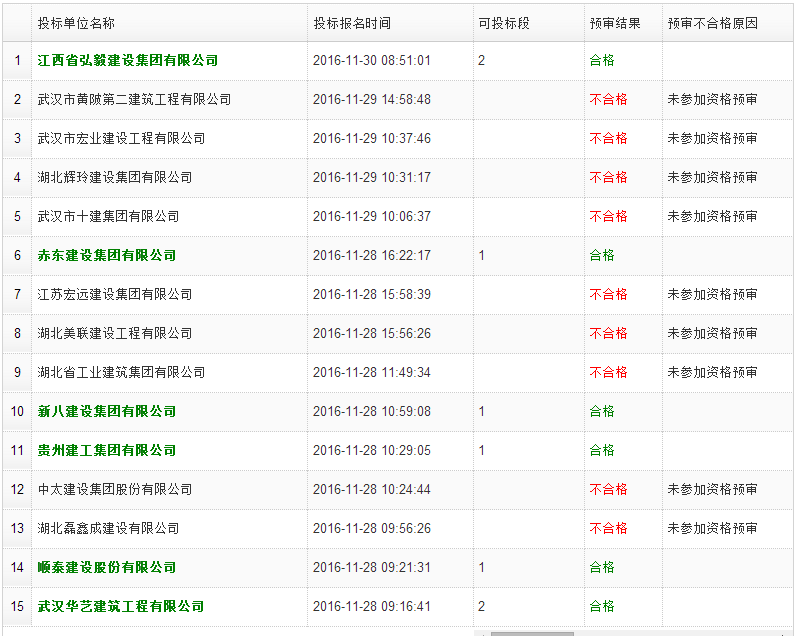805x636 pixels.
Task: Open 贵州建工集团有限公司 entry
Action: pyautogui.click(x=107, y=451)
